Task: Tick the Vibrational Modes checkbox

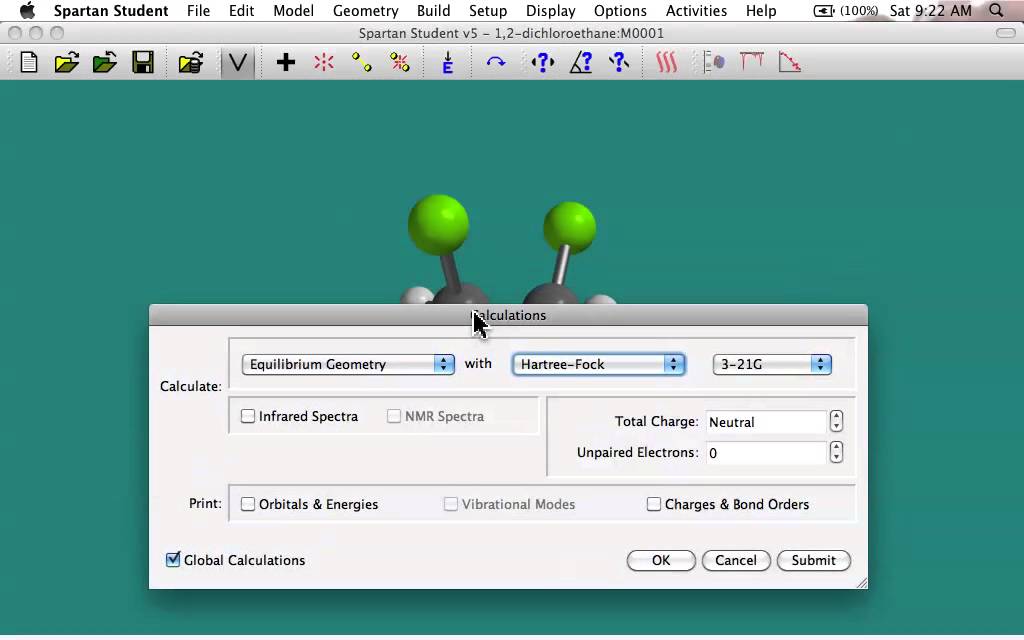Action: click(x=451, y=504)
